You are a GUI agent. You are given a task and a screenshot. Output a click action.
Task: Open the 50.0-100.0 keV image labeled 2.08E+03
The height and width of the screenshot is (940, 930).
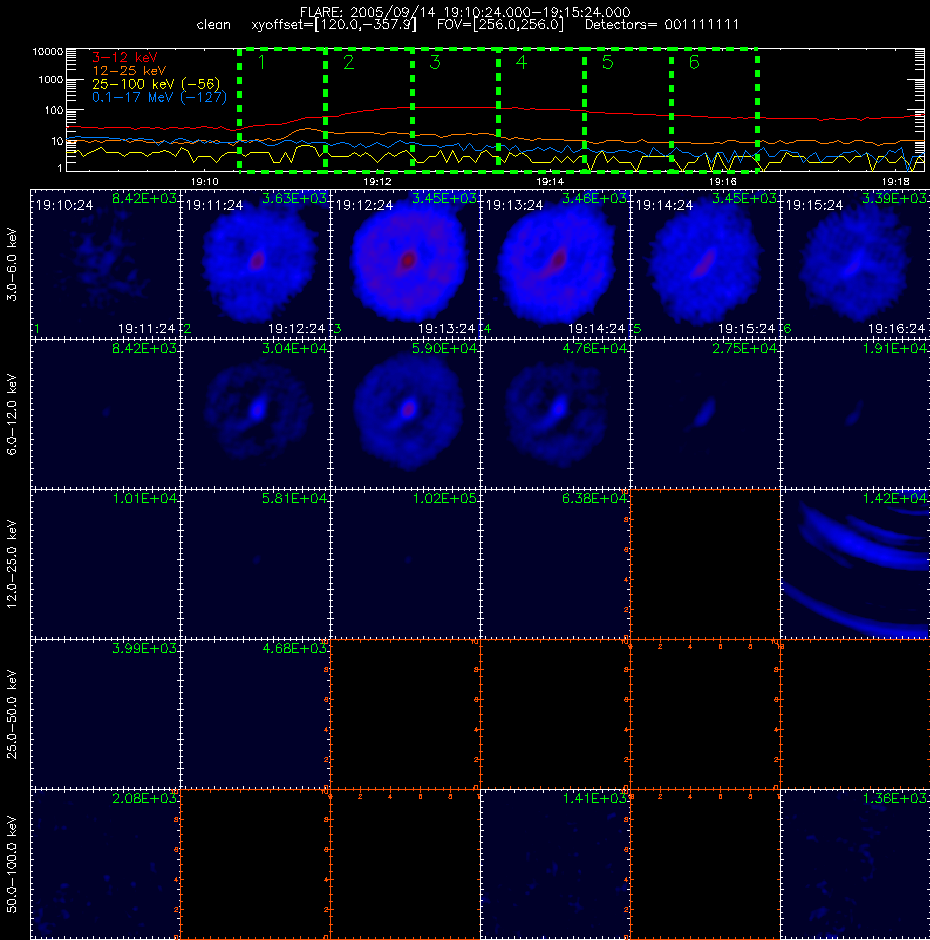tap(106, 863)
